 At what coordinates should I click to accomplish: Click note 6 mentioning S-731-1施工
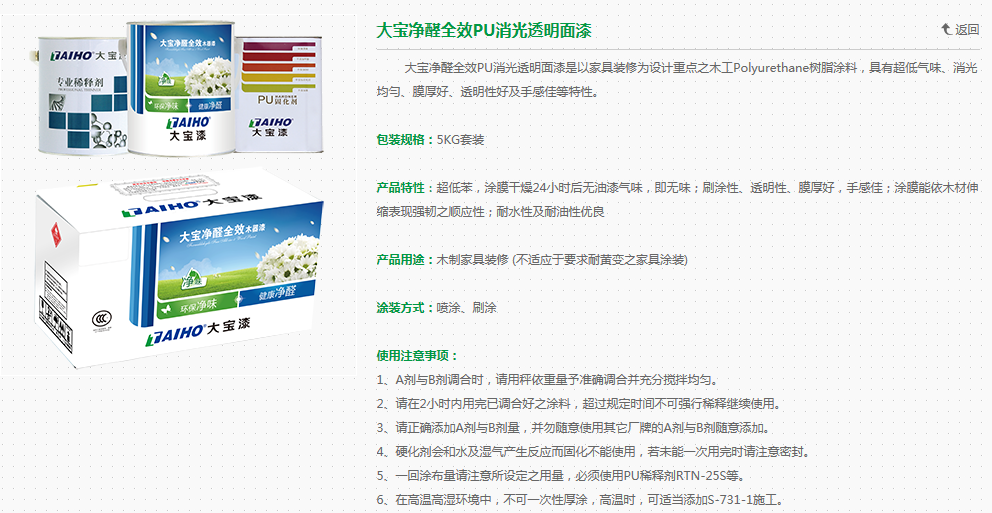(580, 500)
